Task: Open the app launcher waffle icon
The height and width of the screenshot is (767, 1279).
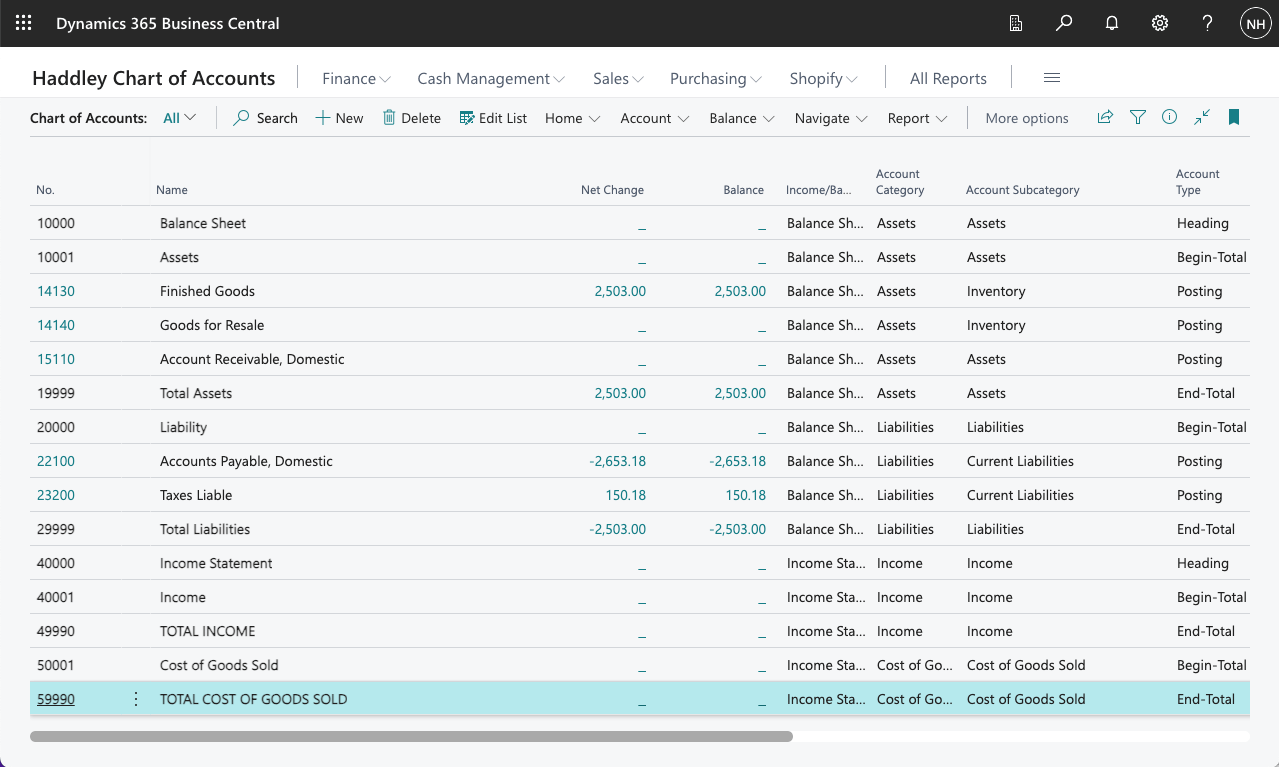Action: [23, 23]
